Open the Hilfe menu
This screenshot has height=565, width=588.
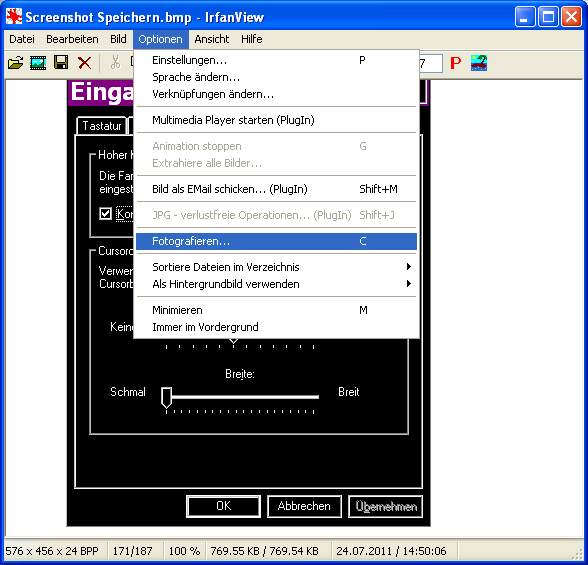click(252, 39)
